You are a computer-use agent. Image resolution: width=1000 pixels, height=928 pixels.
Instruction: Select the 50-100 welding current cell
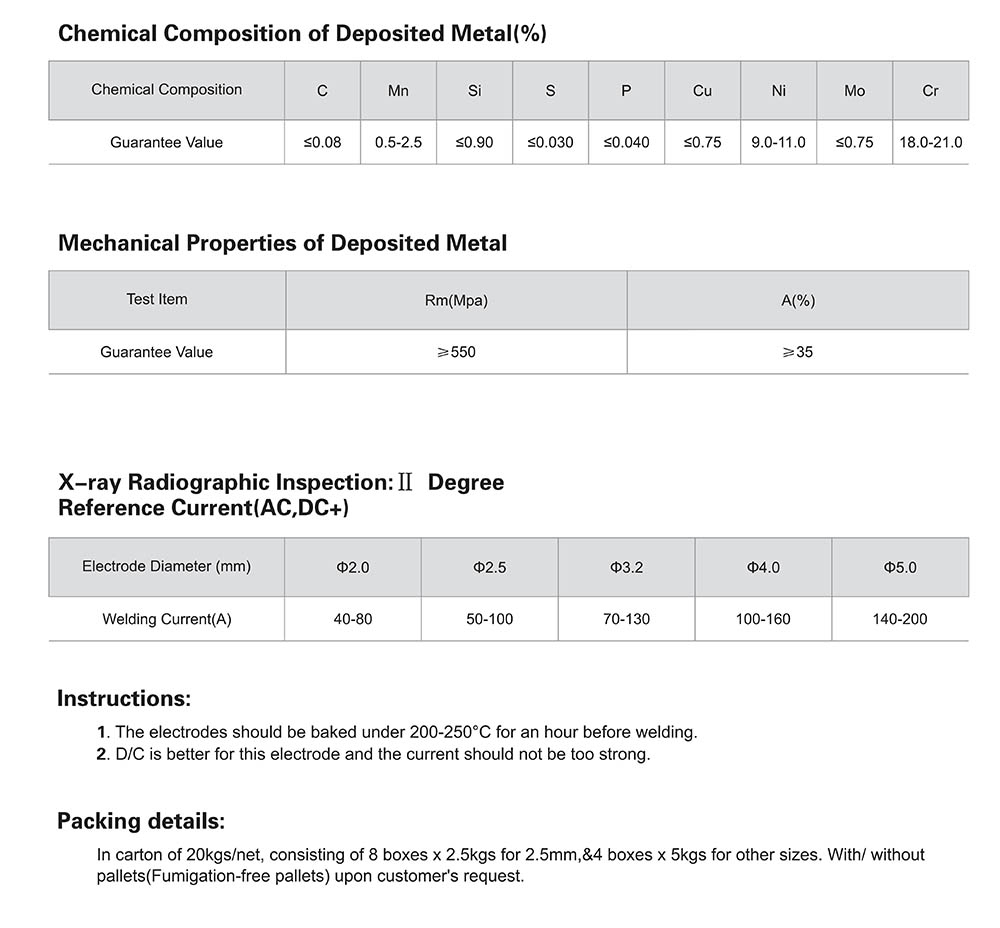point(490,619)
